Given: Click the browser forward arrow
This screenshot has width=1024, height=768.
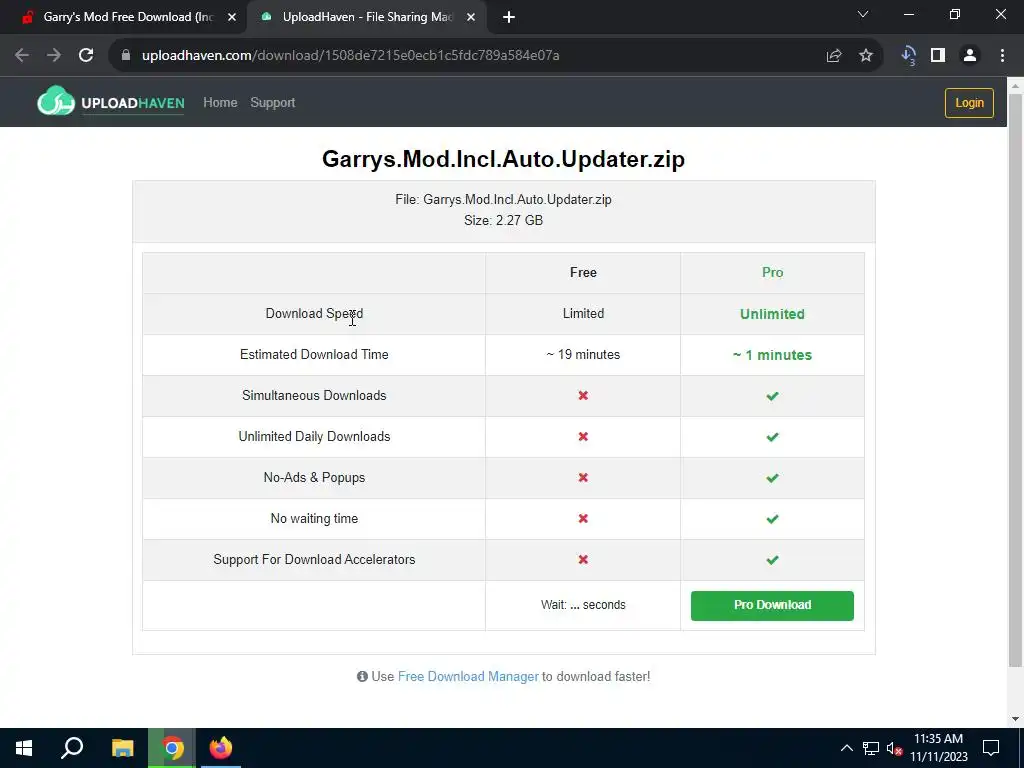Looking at the screenshot, I should [54, 56].
